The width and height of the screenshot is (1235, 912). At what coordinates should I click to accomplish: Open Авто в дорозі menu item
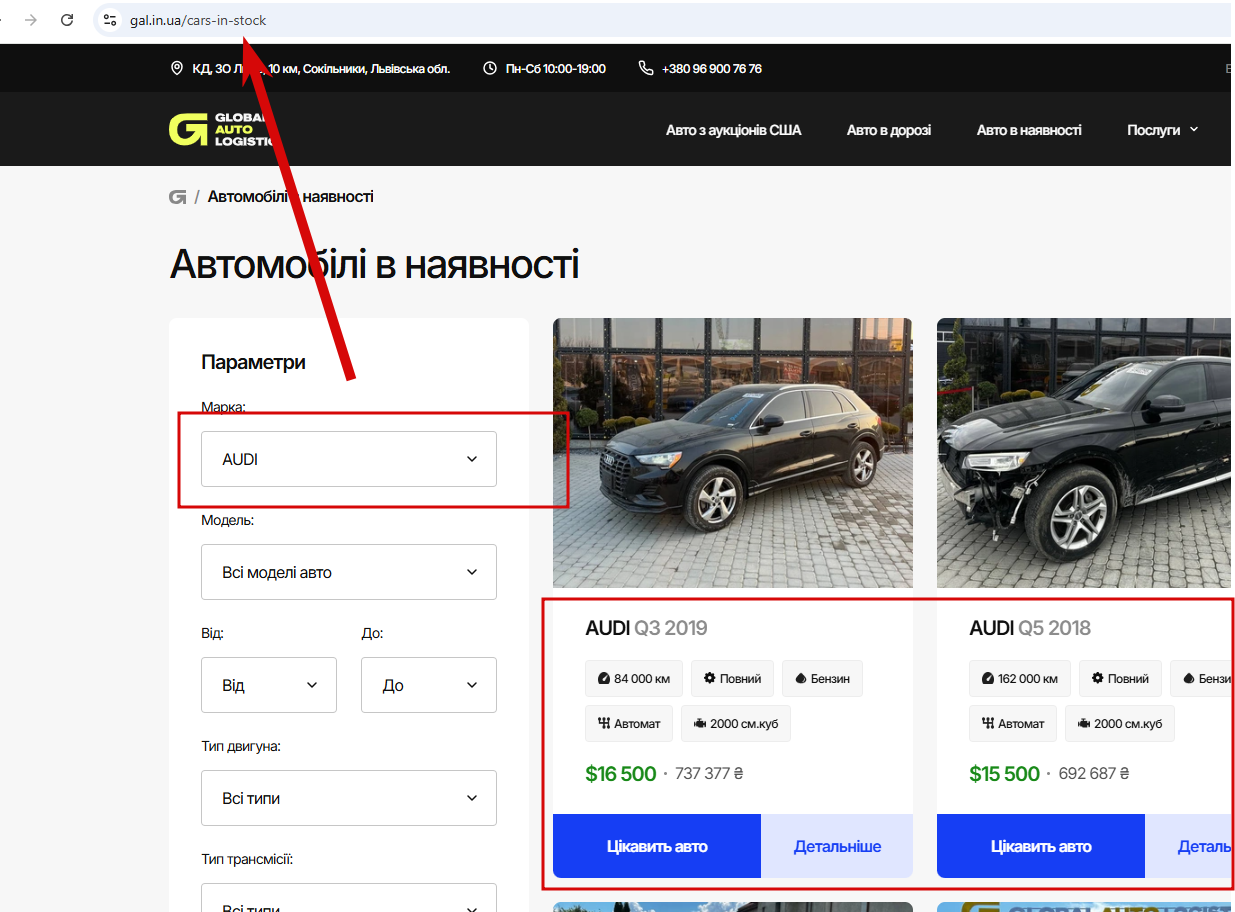tap(889, 130)
